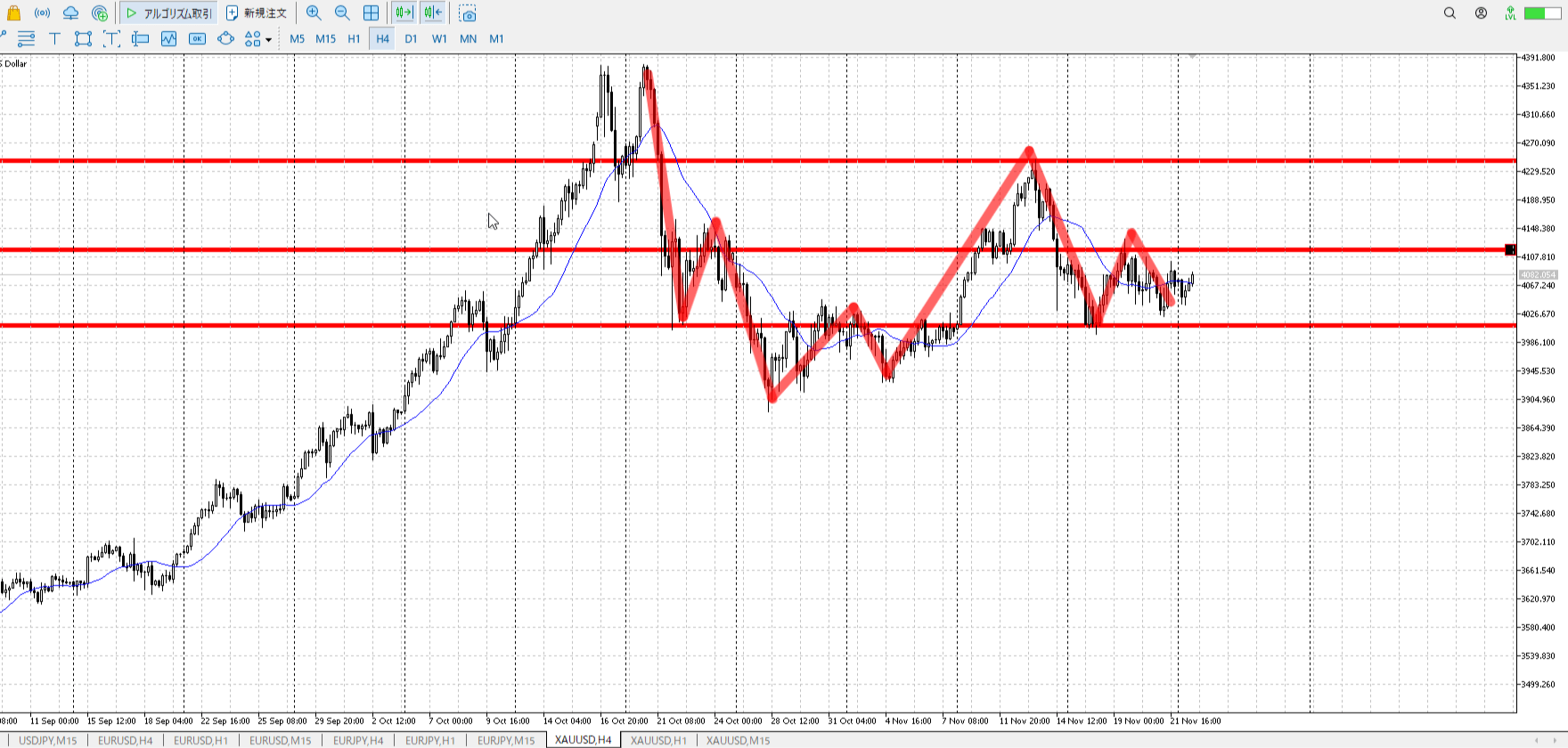Zoom out of the chart
Viewport: 1568px width, 748px height.
point(342,13)
